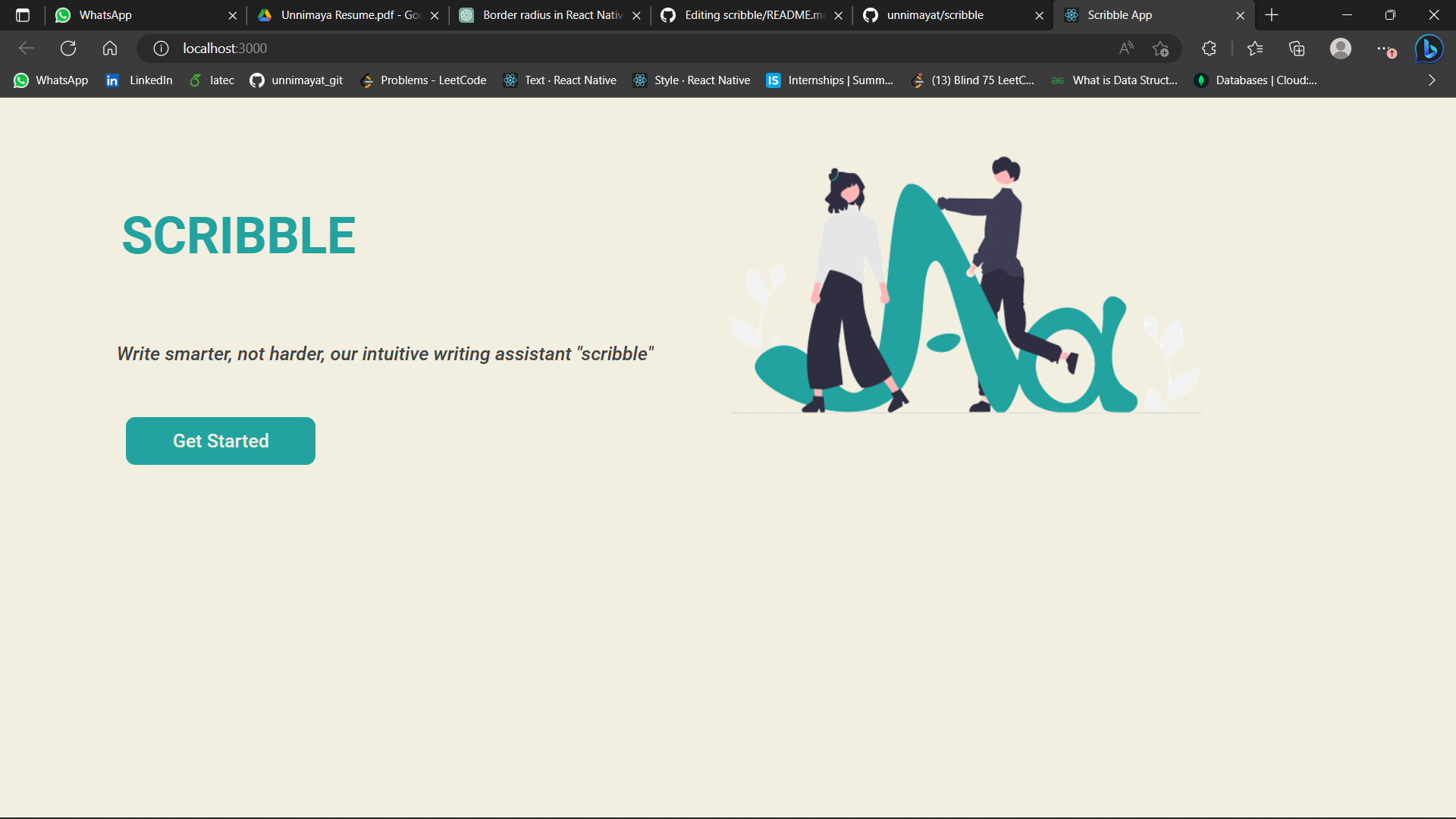Click the profile avatar icon

coord(1341,48)
